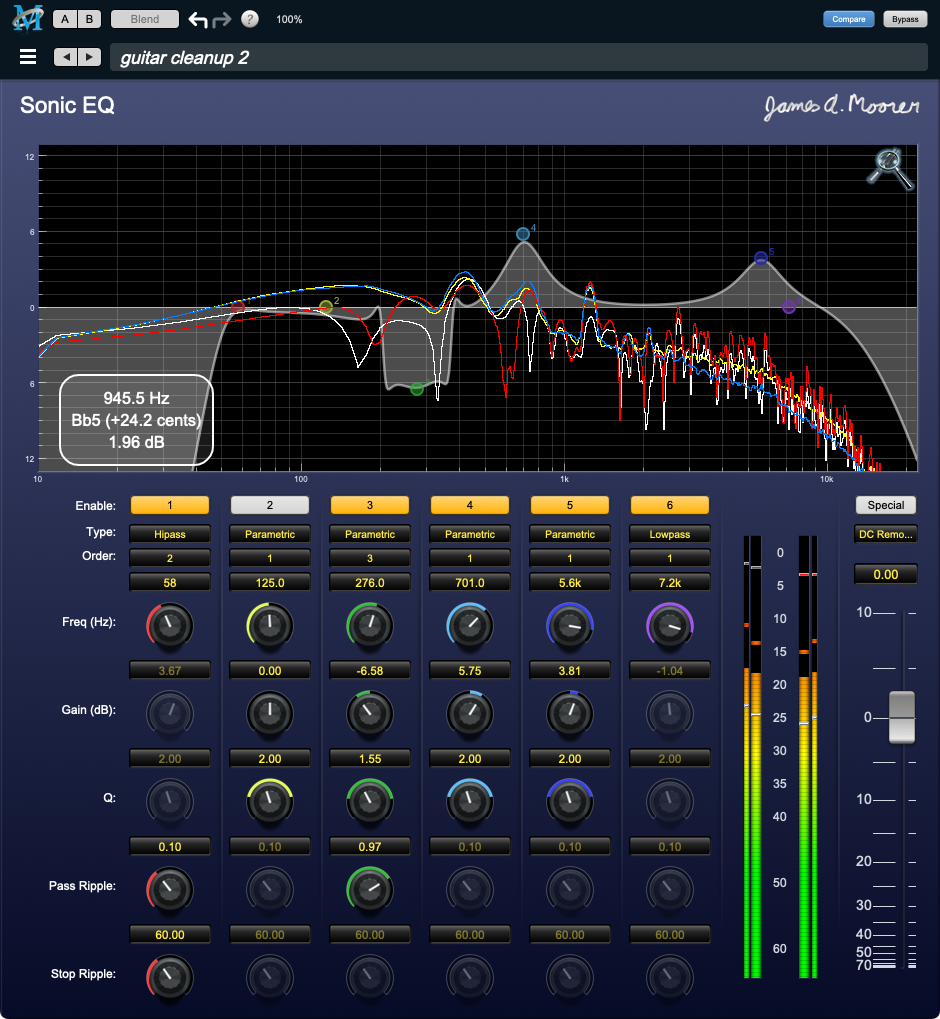Screen dimensions: 940x1019
Task: Select snapshot B
Action: click(88, 18)
